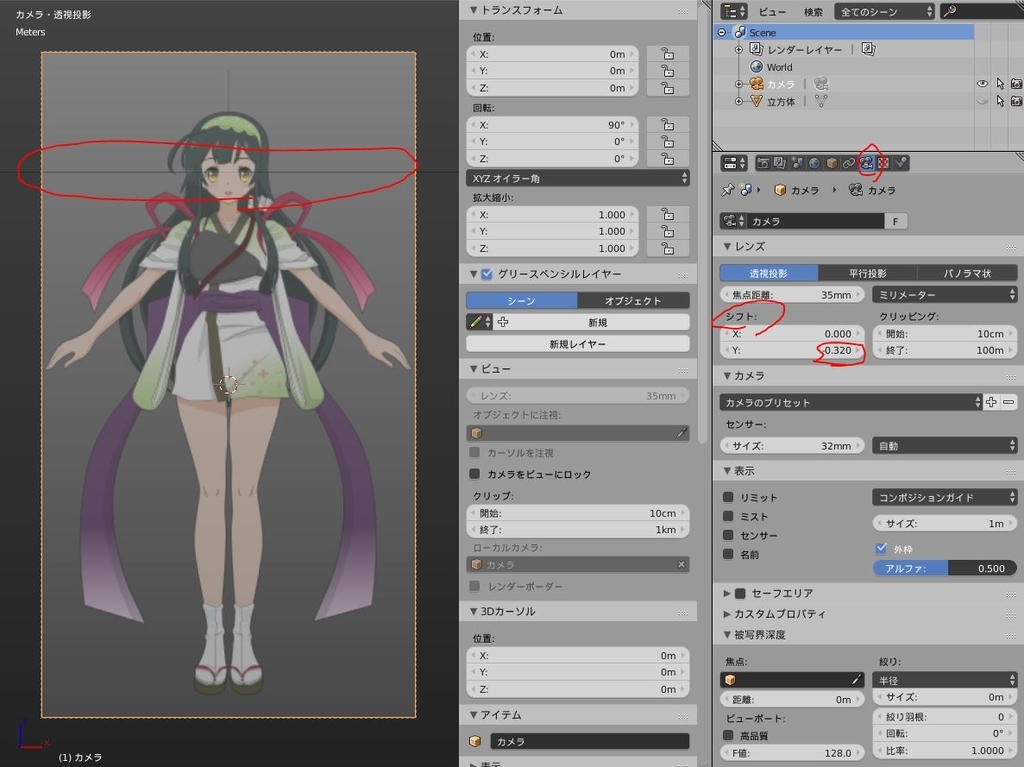Enable the リミット display checkbox
This screenshot has width=1024, height=767.
click(728, 497)
